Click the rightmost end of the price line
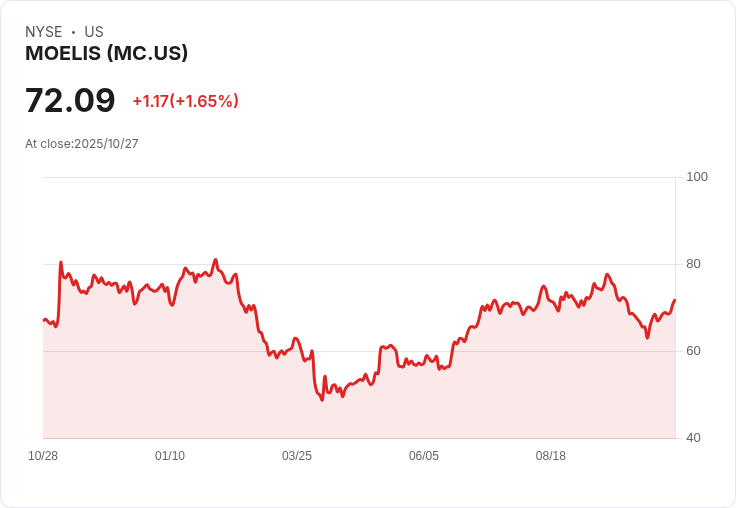 [x=675, y=300]
